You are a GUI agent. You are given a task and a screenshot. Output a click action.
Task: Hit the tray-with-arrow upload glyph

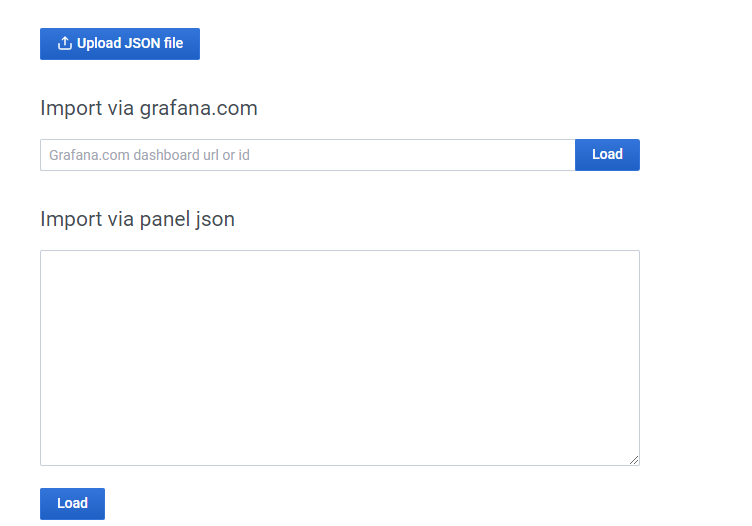[65, 44]
